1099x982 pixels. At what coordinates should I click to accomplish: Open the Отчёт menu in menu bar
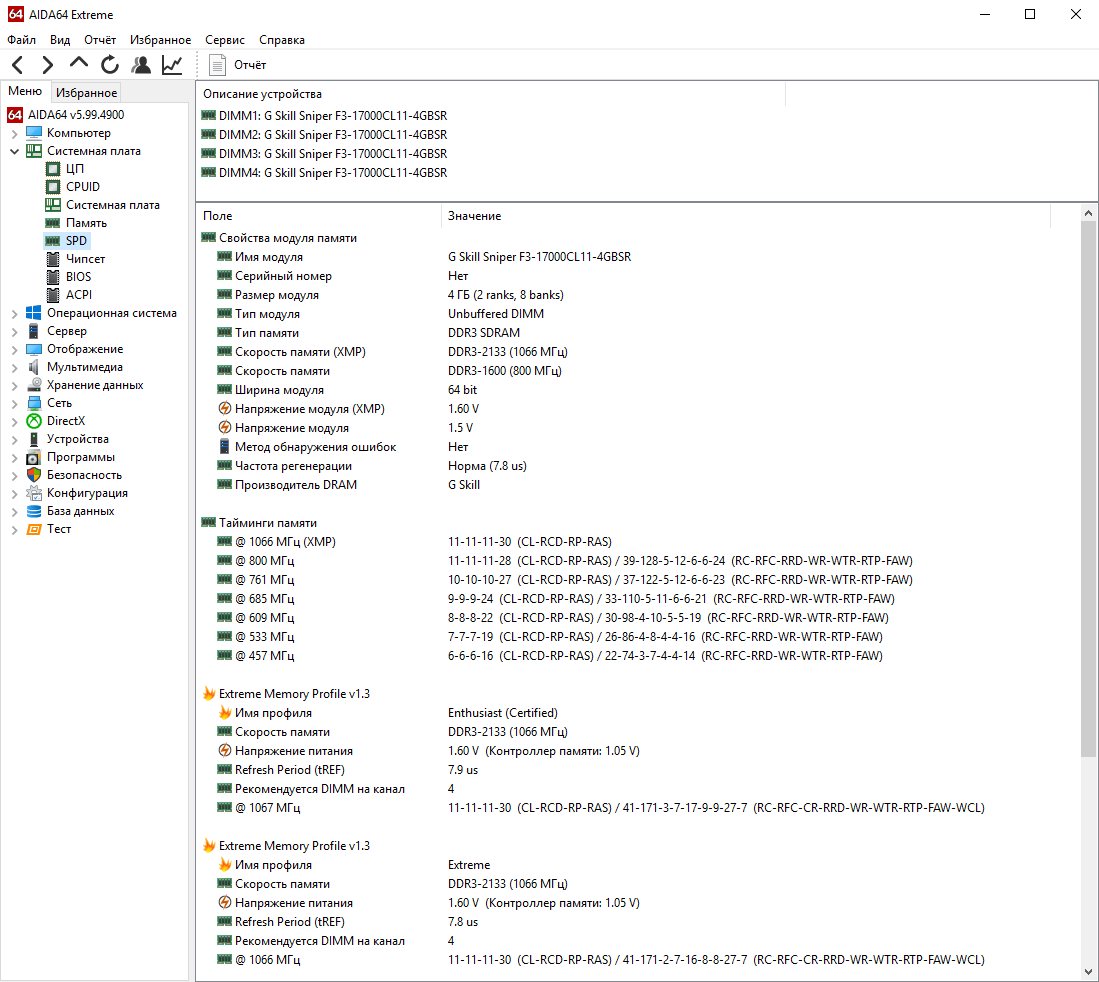click(x=100, y=40)
